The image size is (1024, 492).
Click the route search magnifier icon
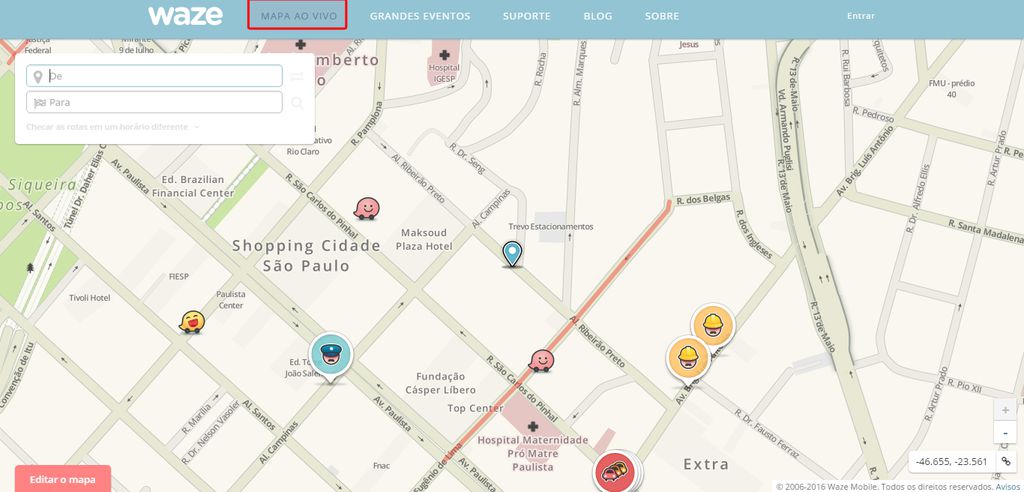point(297,103)
